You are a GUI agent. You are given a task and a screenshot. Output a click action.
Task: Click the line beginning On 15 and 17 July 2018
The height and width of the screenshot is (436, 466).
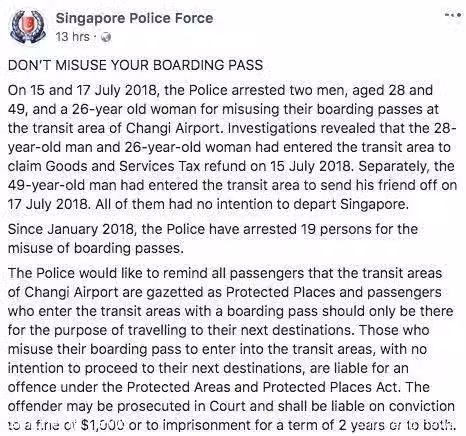(x=220, y=90)
